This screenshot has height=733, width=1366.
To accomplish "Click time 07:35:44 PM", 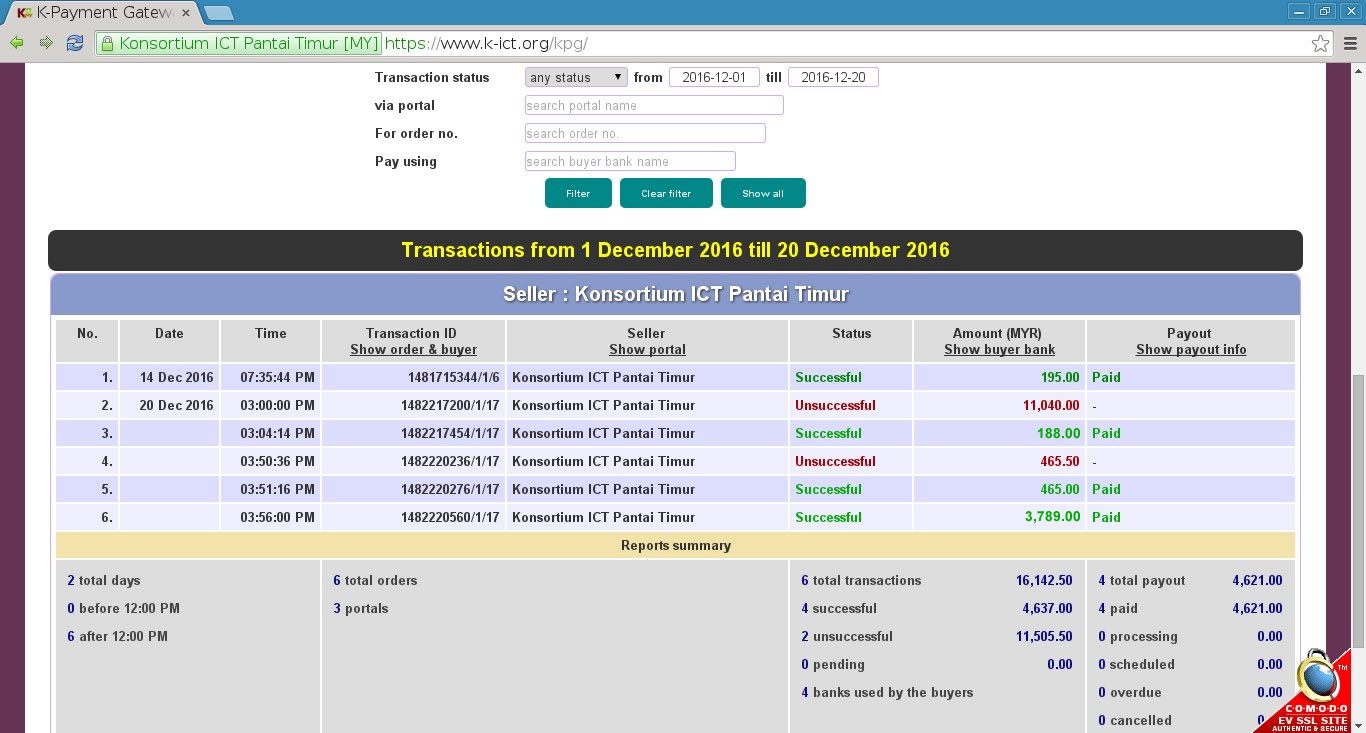I will point(277,377).
